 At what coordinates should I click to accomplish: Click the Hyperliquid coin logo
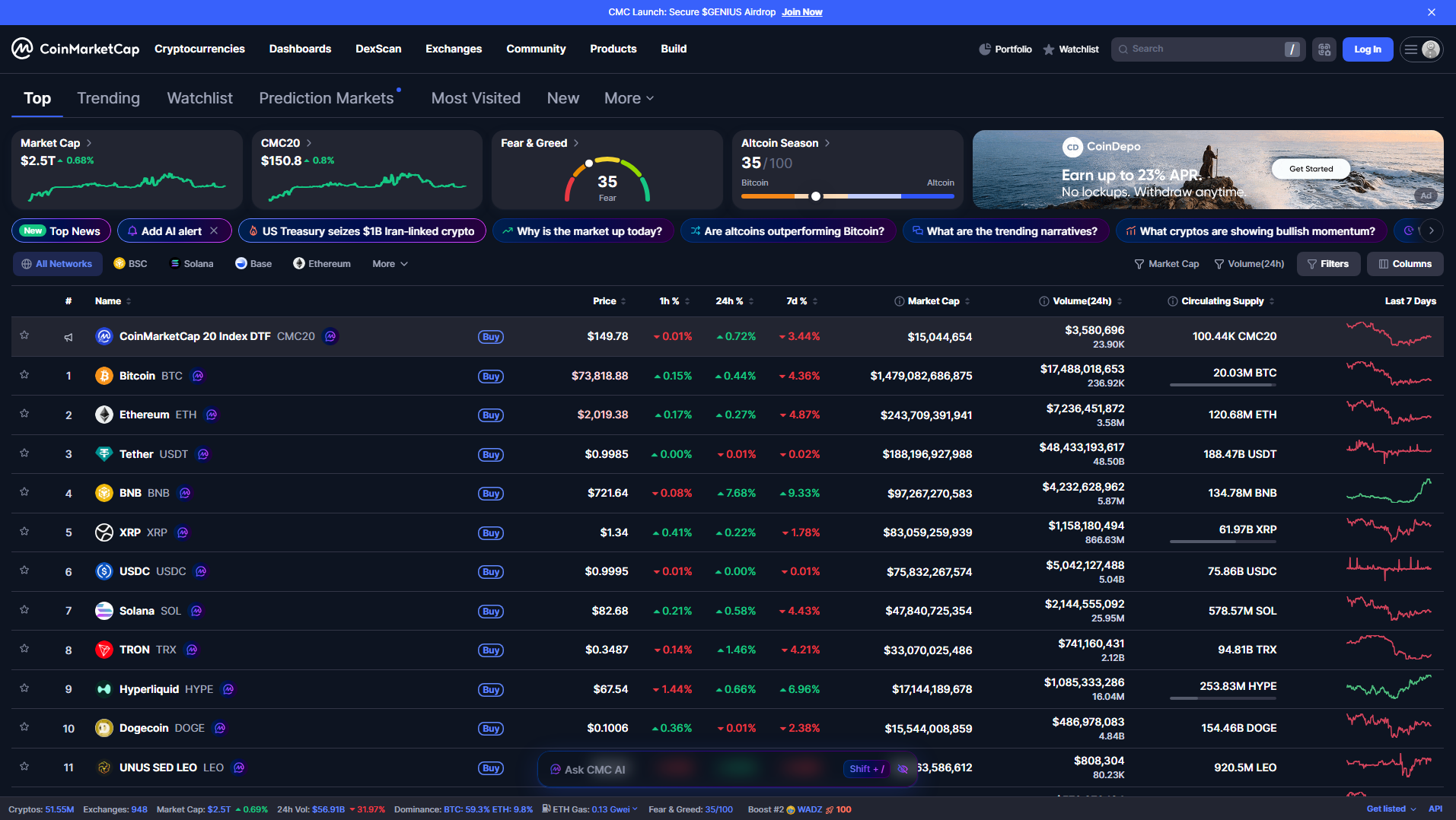(104, 689)
